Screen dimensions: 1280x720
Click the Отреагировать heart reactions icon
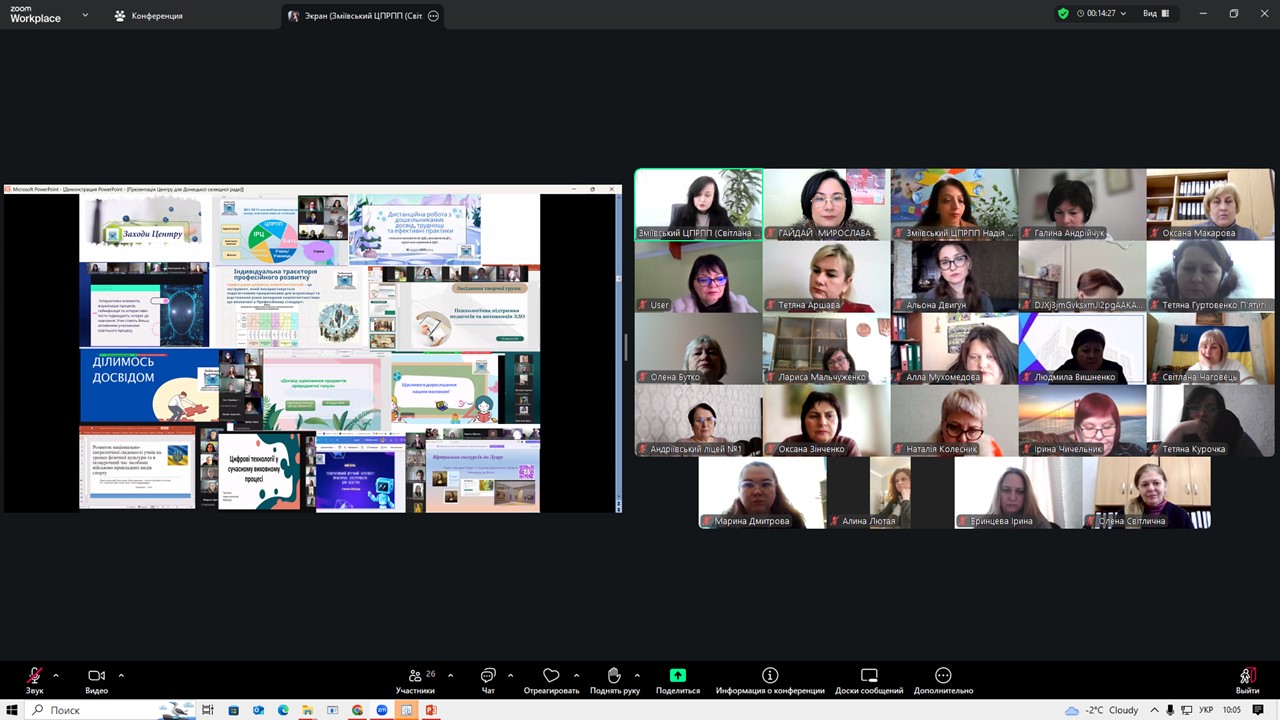click(x=551, y=677)
